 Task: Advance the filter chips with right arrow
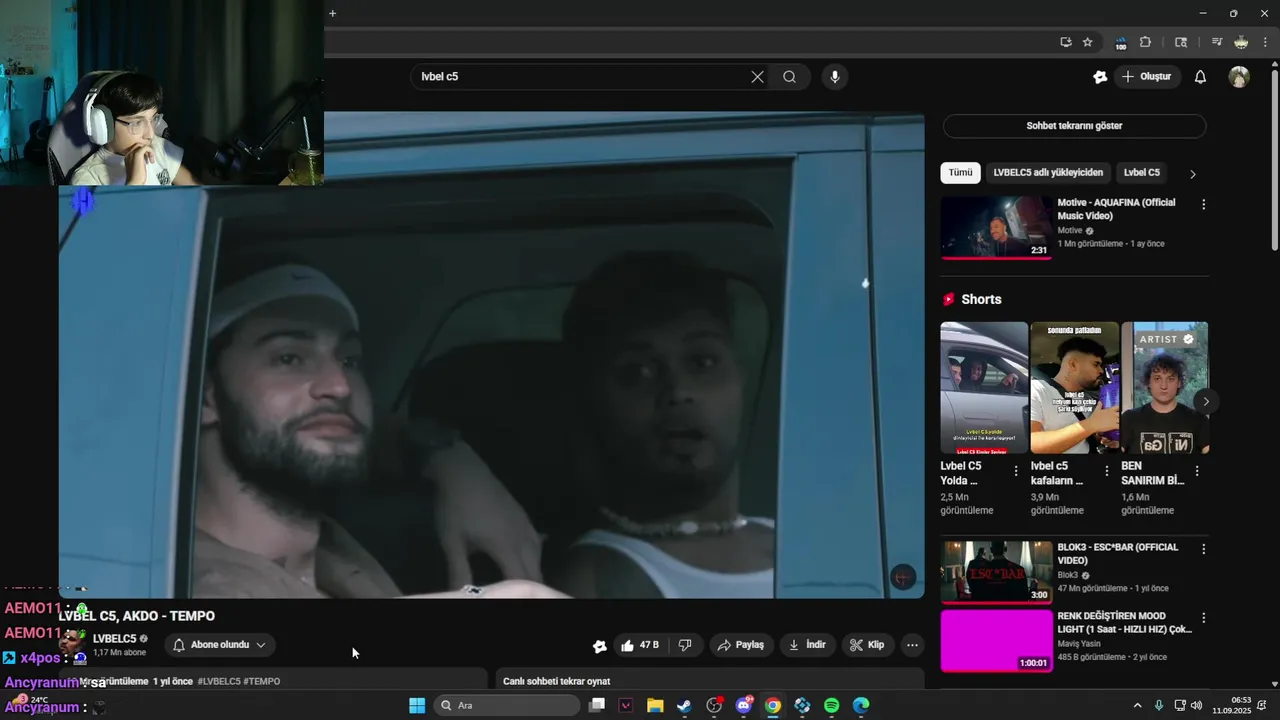1192,174
